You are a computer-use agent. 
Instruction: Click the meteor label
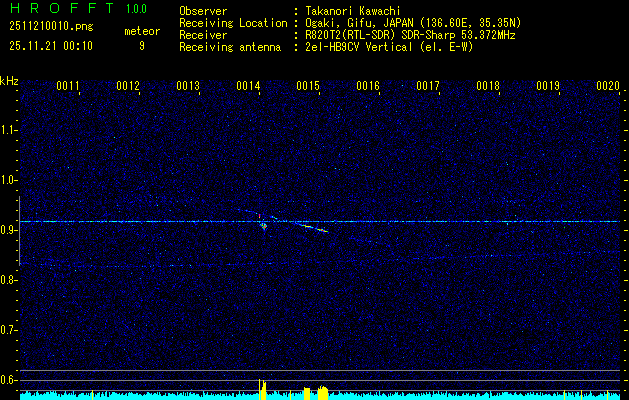142,31
